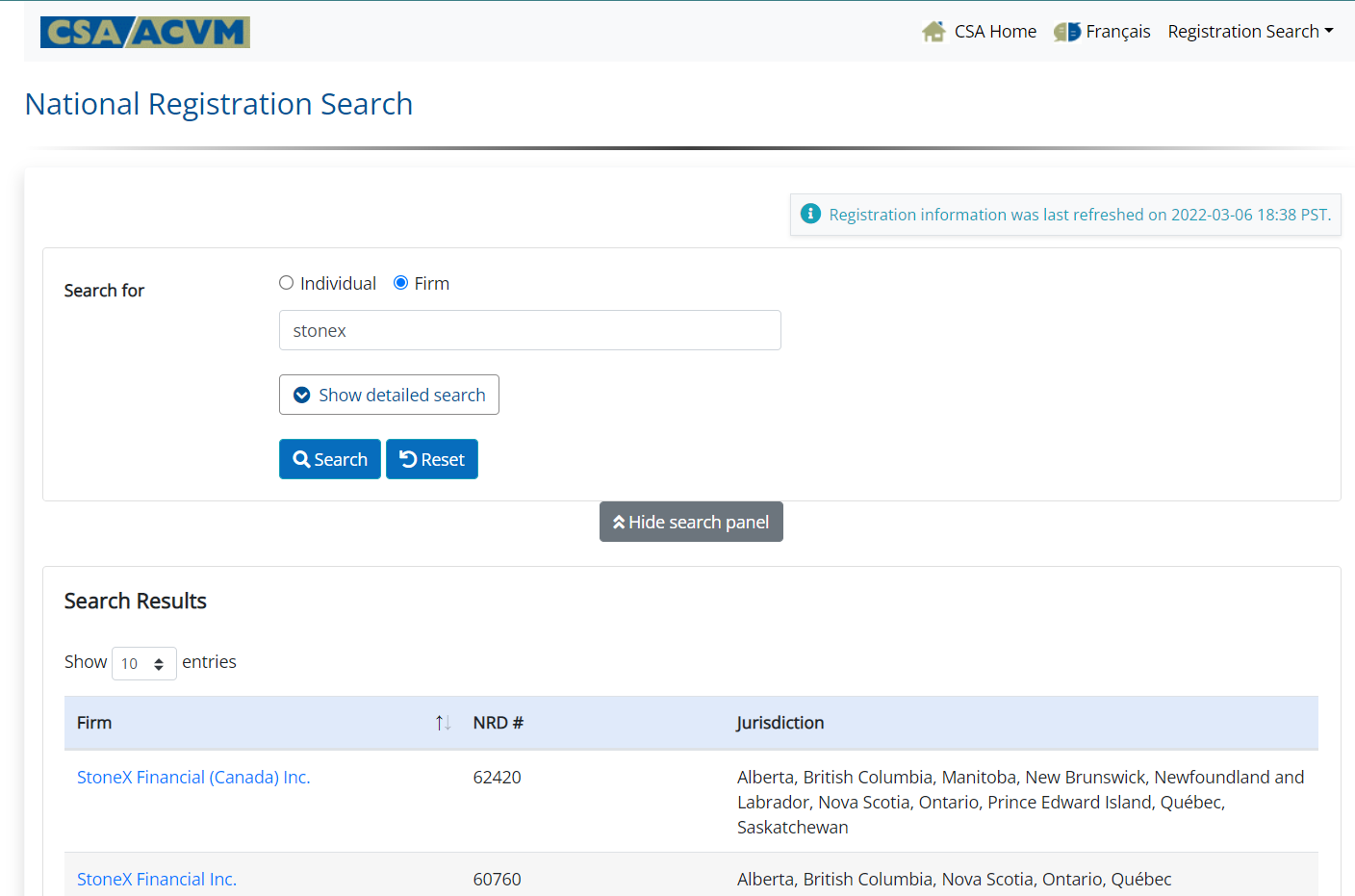
Task: Click the CSA Home house icon
Action: pos(933,32)
